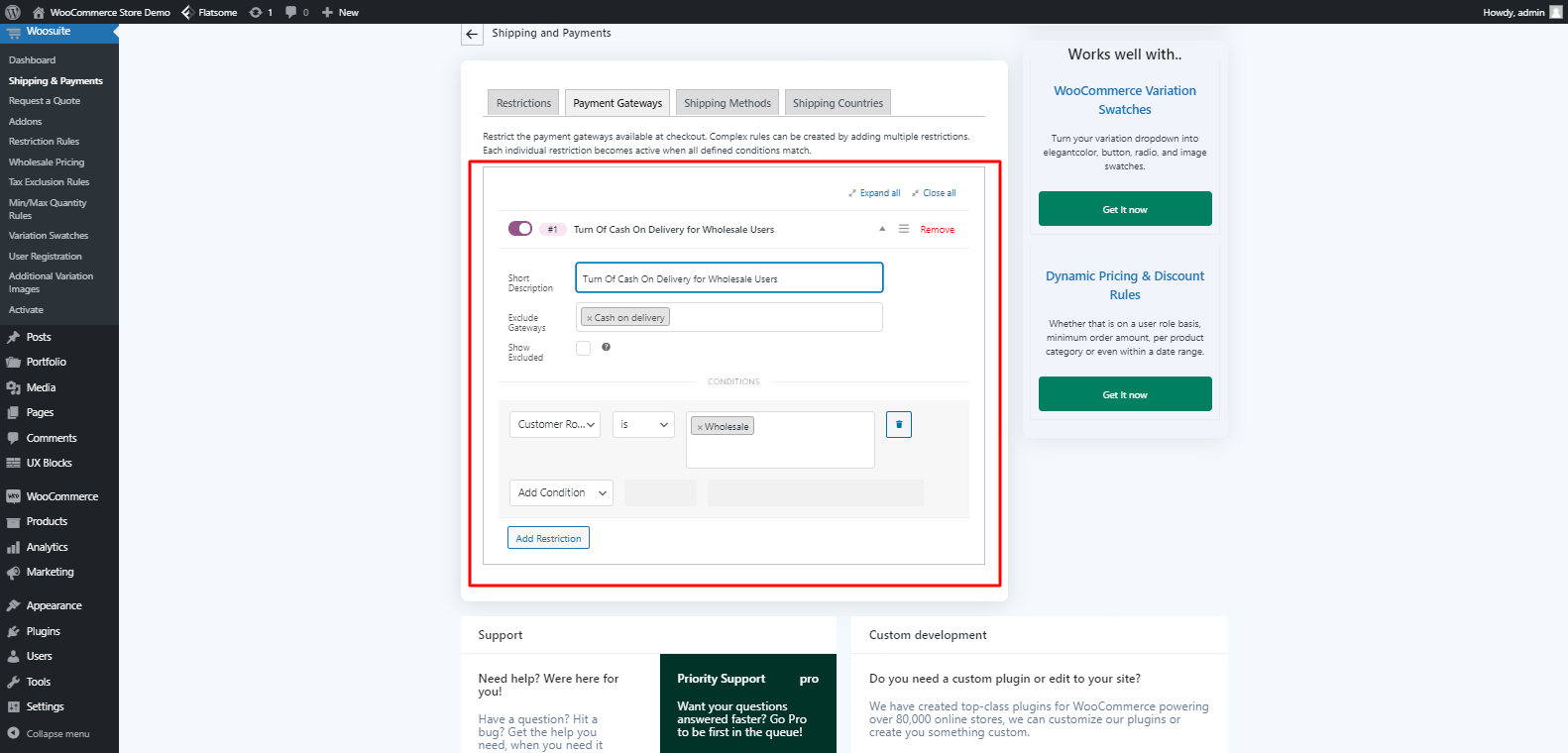1568x753 pixels.
Task: Click the Add Restriction button
Action: [548, 538]
